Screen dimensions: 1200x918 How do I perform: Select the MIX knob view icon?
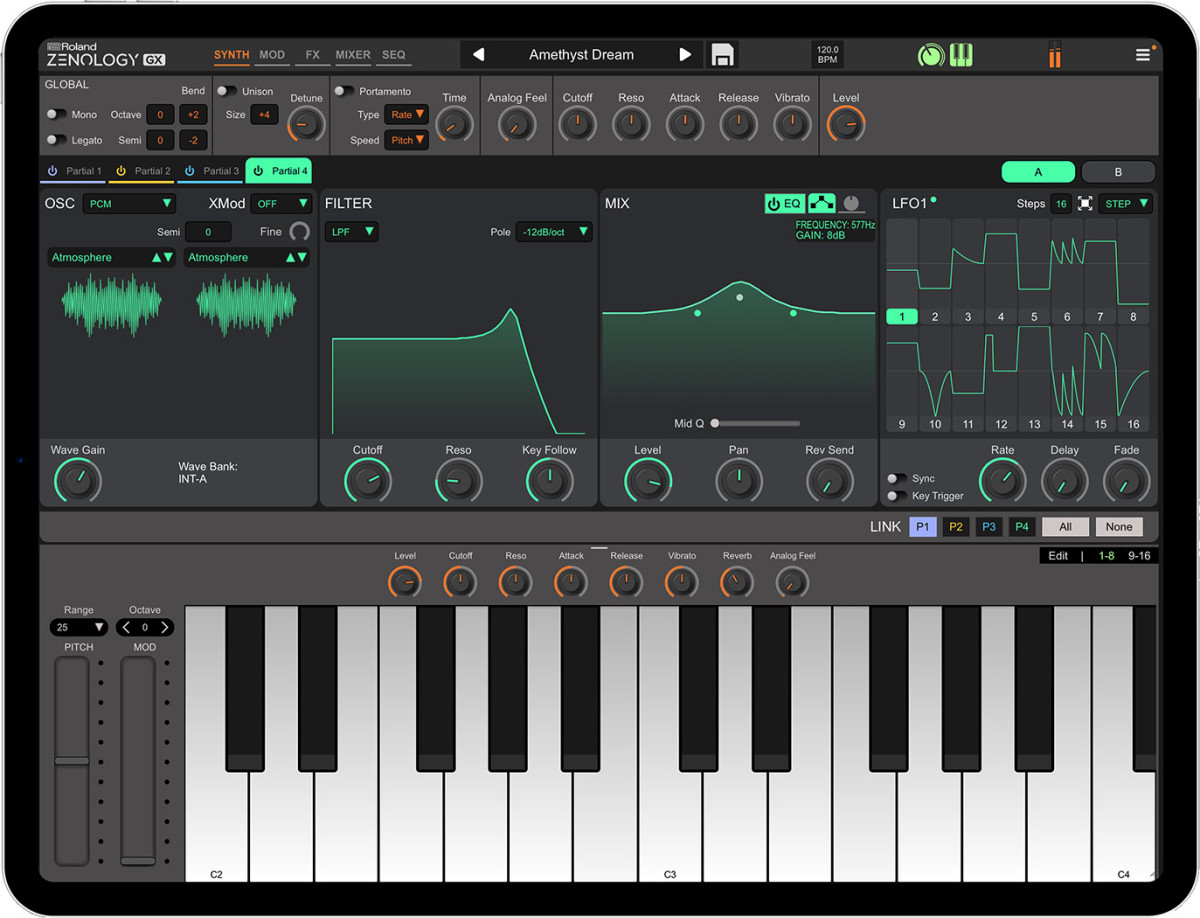pos(852,204)
